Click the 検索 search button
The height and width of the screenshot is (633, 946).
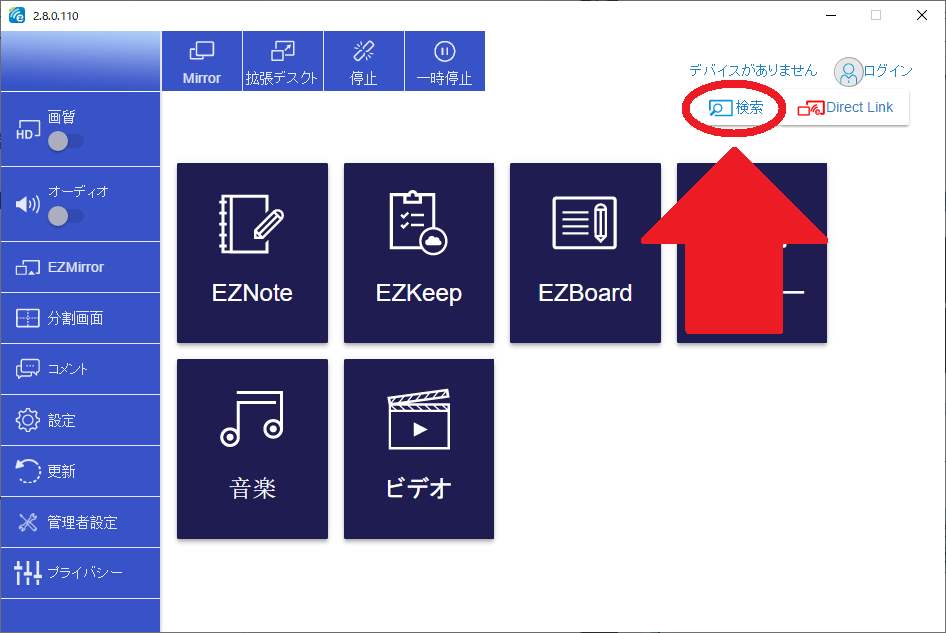click(736, 108)
